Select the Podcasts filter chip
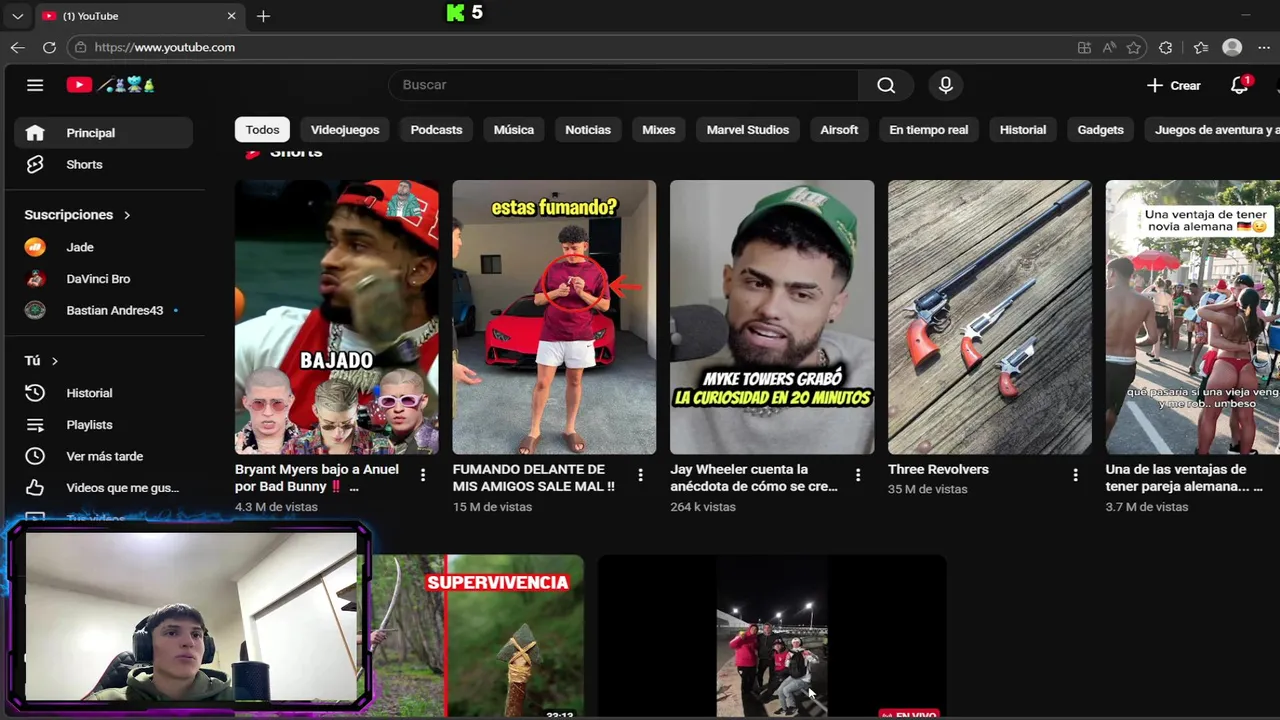Viewport: 1280px width, 720px height. tap(436, 130)
